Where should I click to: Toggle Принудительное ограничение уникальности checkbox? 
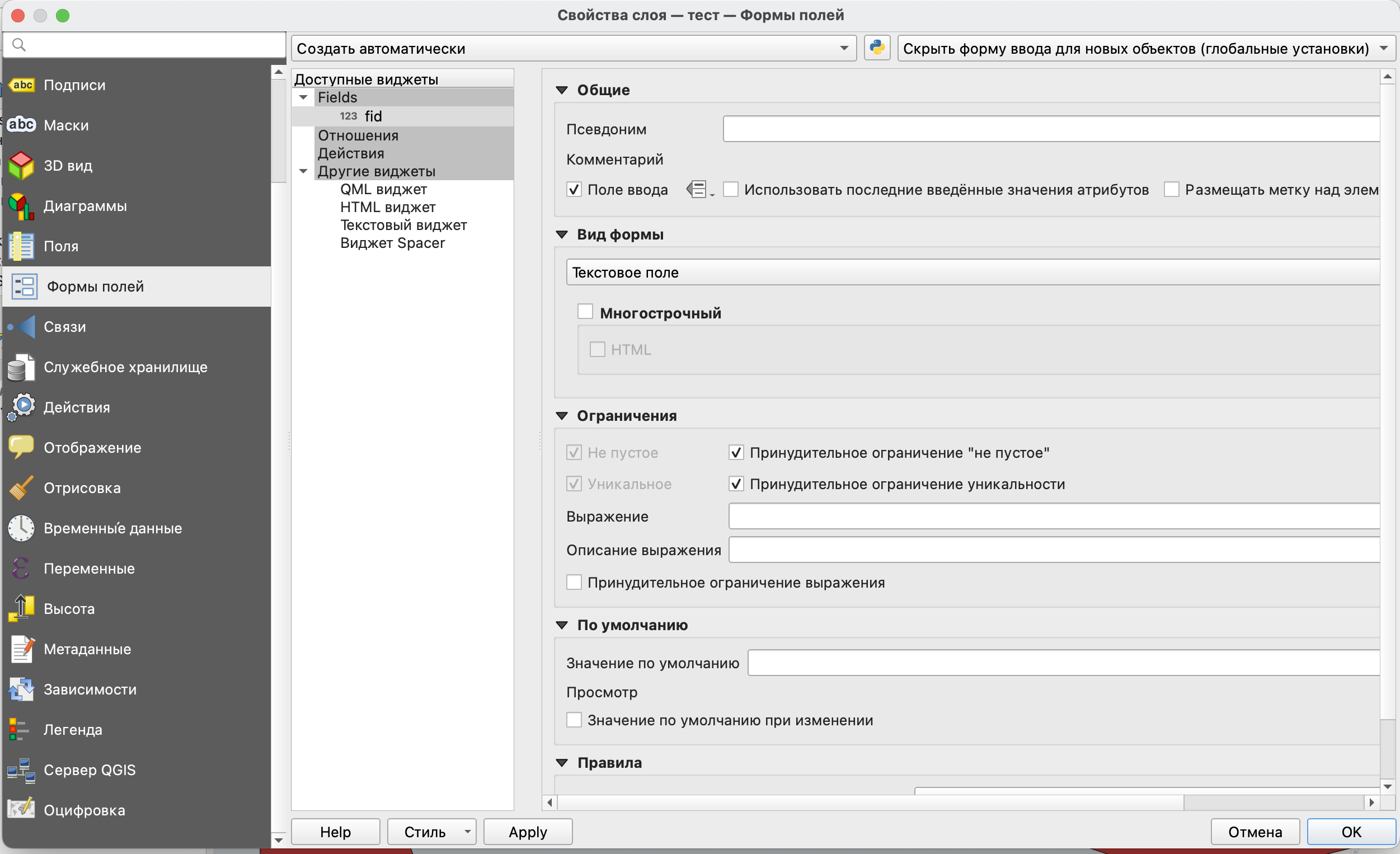(736, 484)
